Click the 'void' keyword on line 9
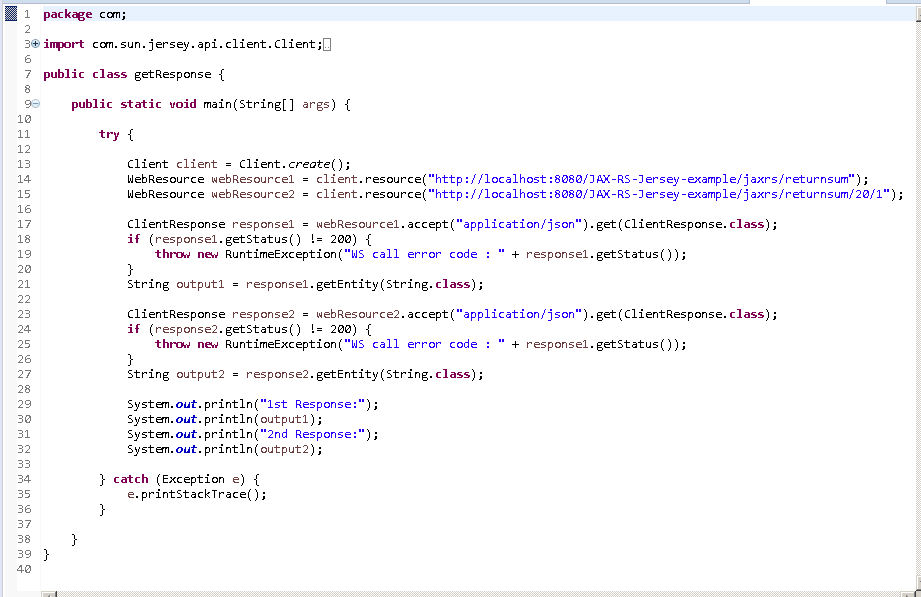This screenshot has width=921, height=597. 183,105
